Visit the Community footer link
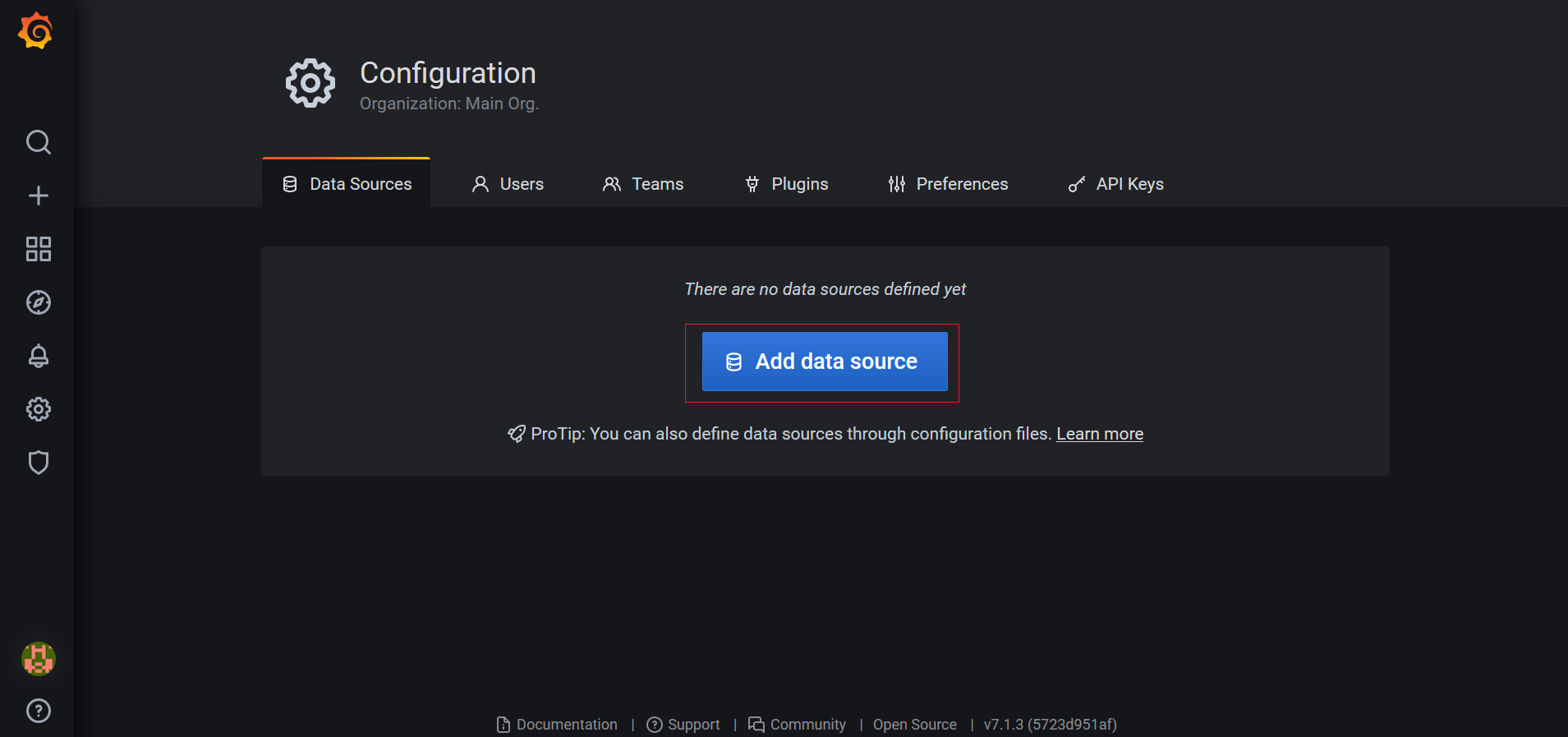The height and width of the screenshot is (737, 1568). 798,725
